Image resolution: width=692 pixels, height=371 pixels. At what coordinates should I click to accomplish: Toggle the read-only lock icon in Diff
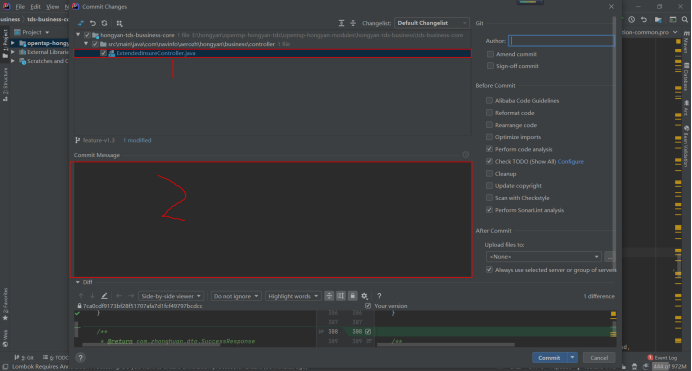coord(353,296)
